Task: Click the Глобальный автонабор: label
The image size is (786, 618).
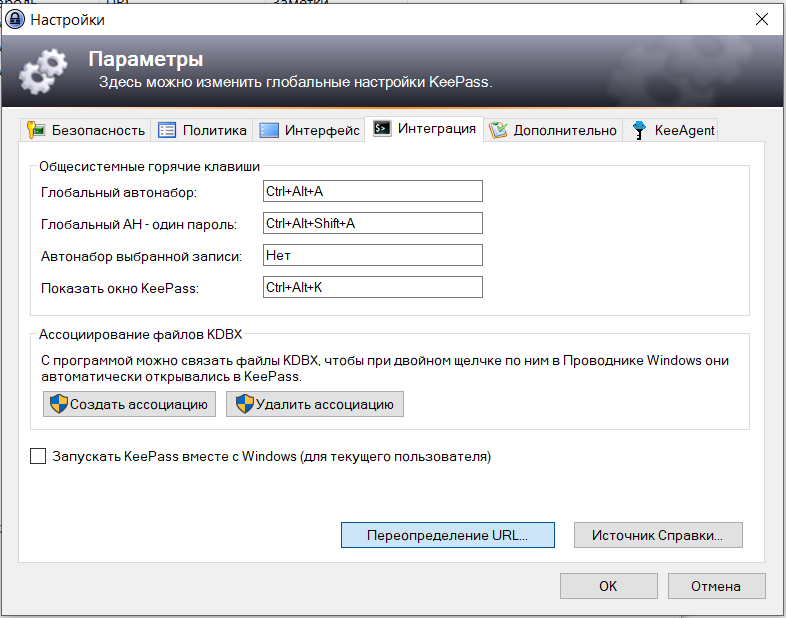Action: click(119, 192)
